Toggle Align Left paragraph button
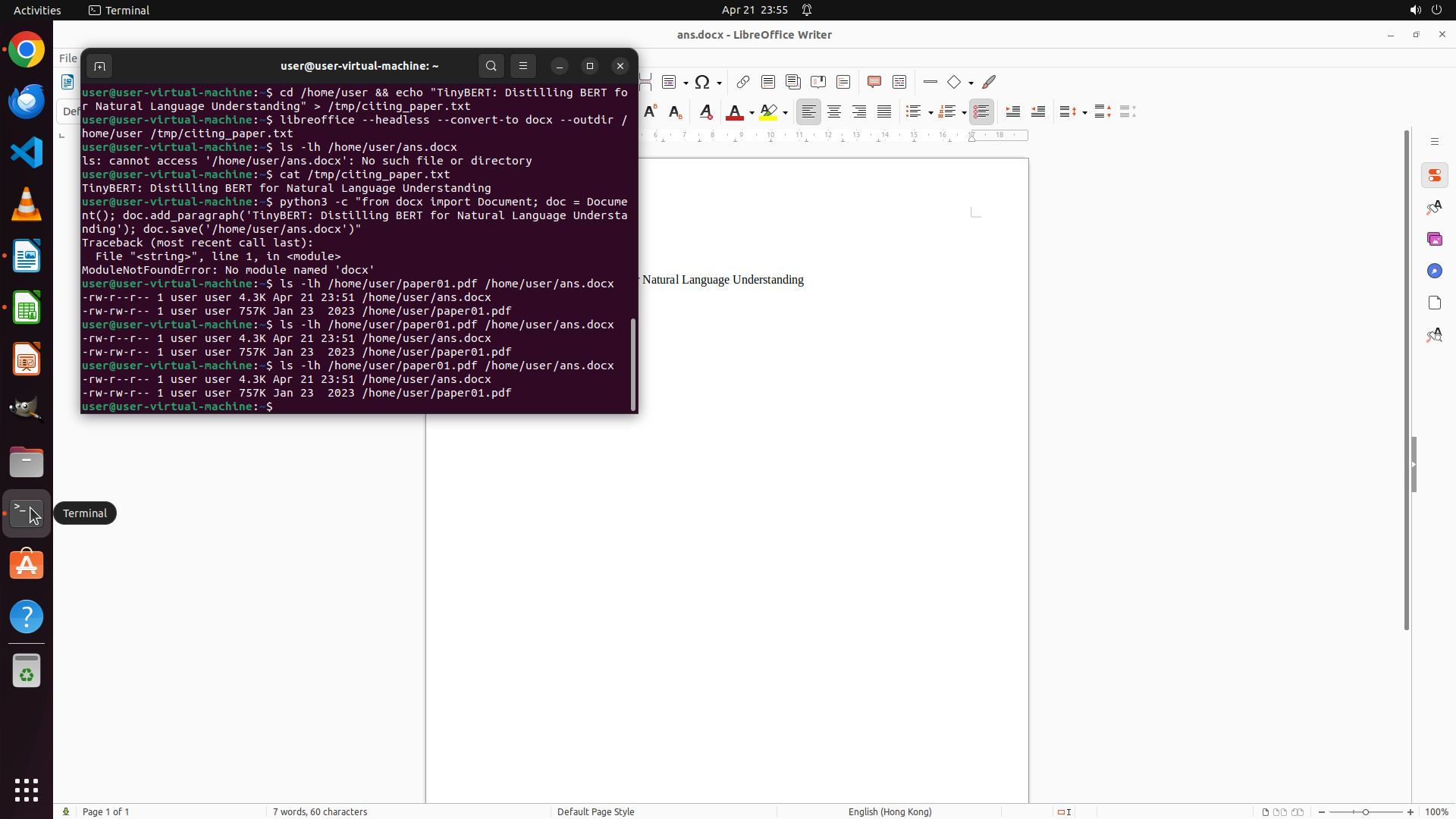1456x819 pixels. 808,112
